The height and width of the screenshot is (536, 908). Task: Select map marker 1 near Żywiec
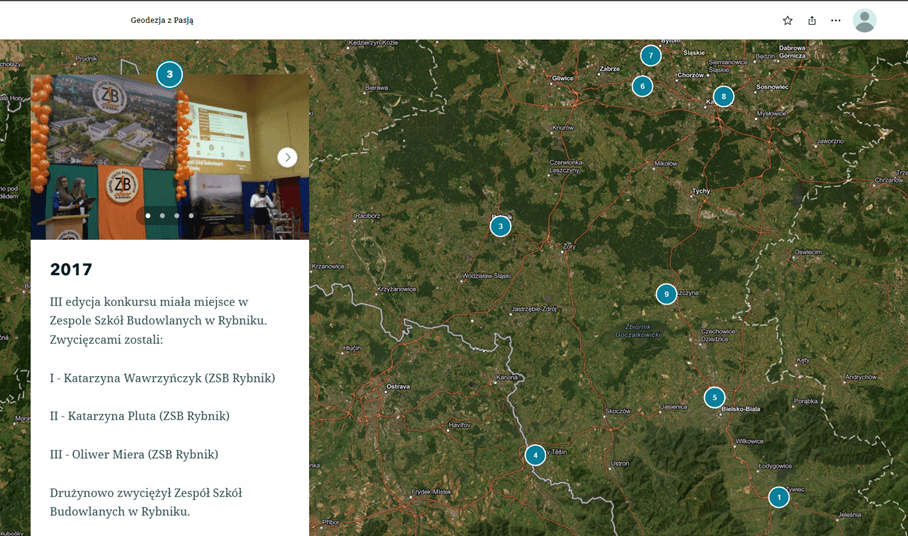pyautogui.click(x=779, y=497)
